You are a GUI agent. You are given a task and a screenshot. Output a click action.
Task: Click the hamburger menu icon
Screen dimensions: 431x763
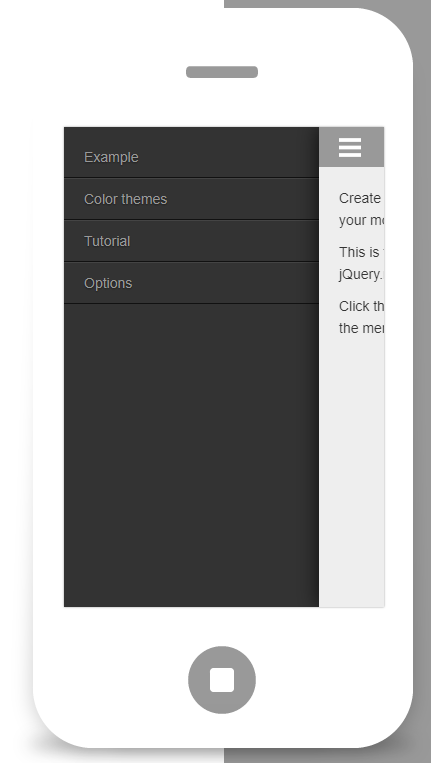[350, 147]
